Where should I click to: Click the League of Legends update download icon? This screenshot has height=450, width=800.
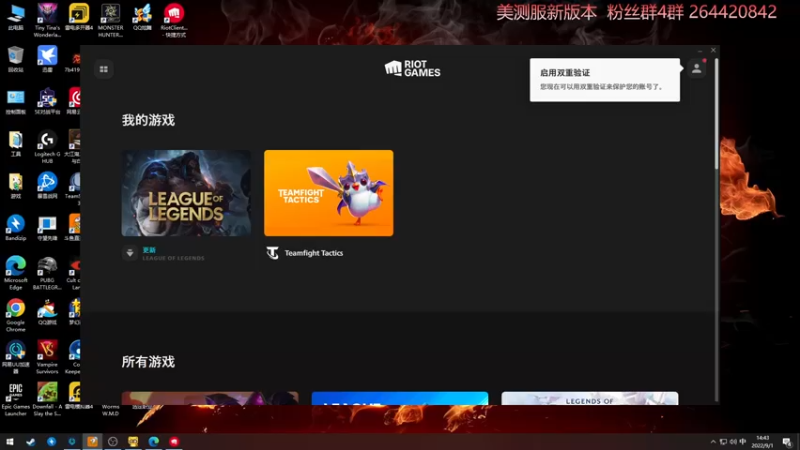click(130, 253)
